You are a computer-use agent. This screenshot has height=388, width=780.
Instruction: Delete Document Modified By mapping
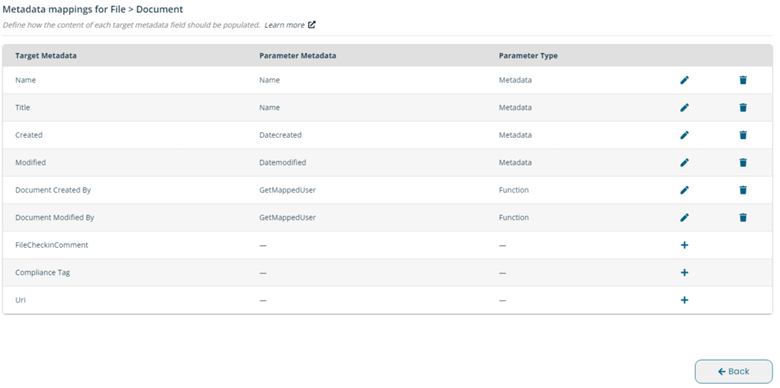(743, 217)
